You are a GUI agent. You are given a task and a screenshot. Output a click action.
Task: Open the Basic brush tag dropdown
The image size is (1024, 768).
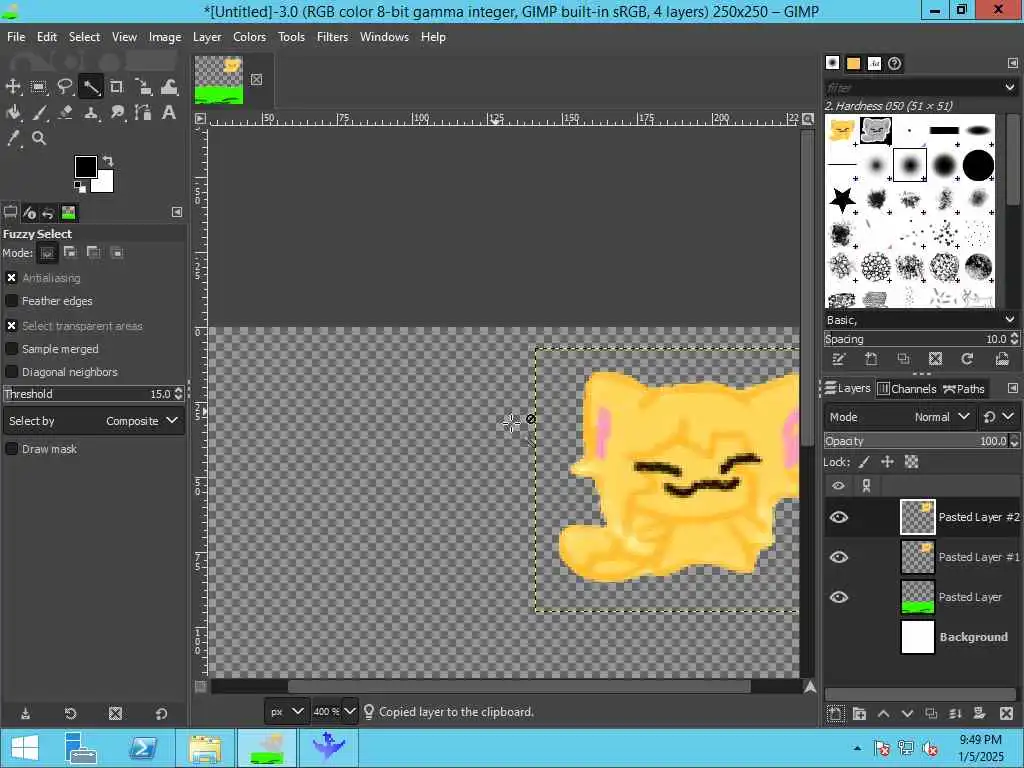click(x=1010, y=320)
